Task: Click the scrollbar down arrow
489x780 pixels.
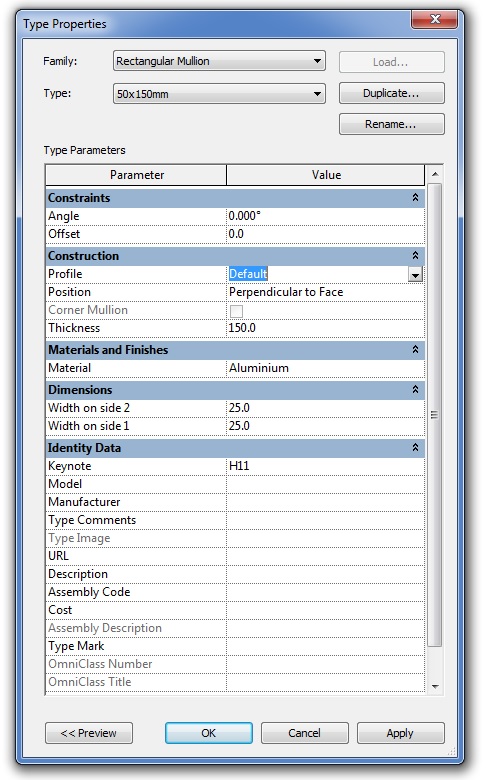Action: [435, 686]
